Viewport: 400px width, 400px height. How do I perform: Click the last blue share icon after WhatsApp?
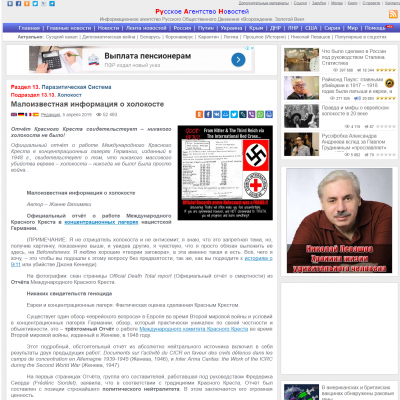pos(269,114)
